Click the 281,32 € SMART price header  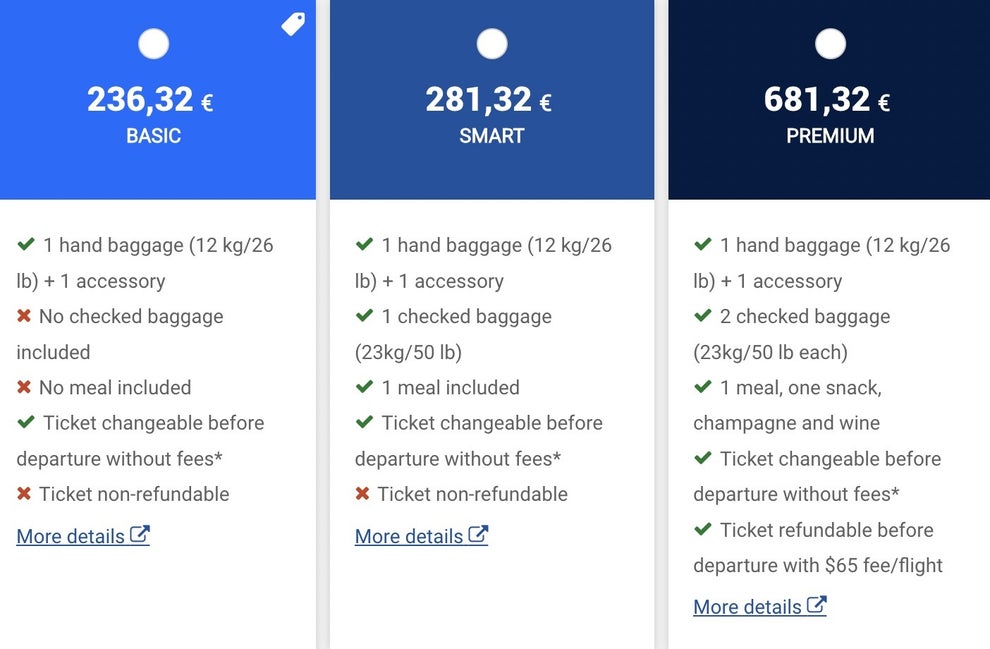click(489, 100)
